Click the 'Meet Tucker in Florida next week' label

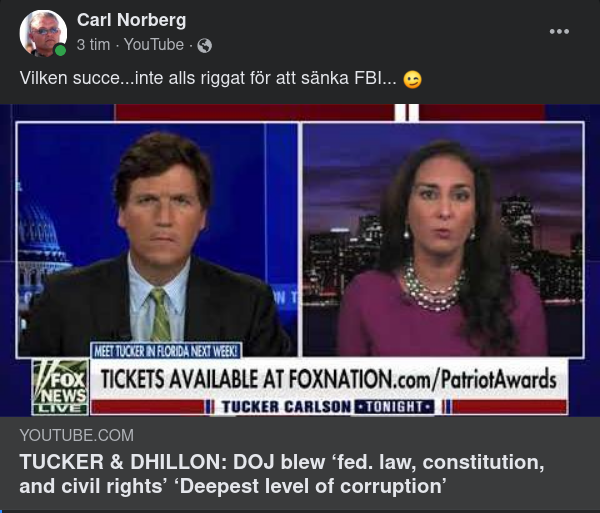(166, 350)
